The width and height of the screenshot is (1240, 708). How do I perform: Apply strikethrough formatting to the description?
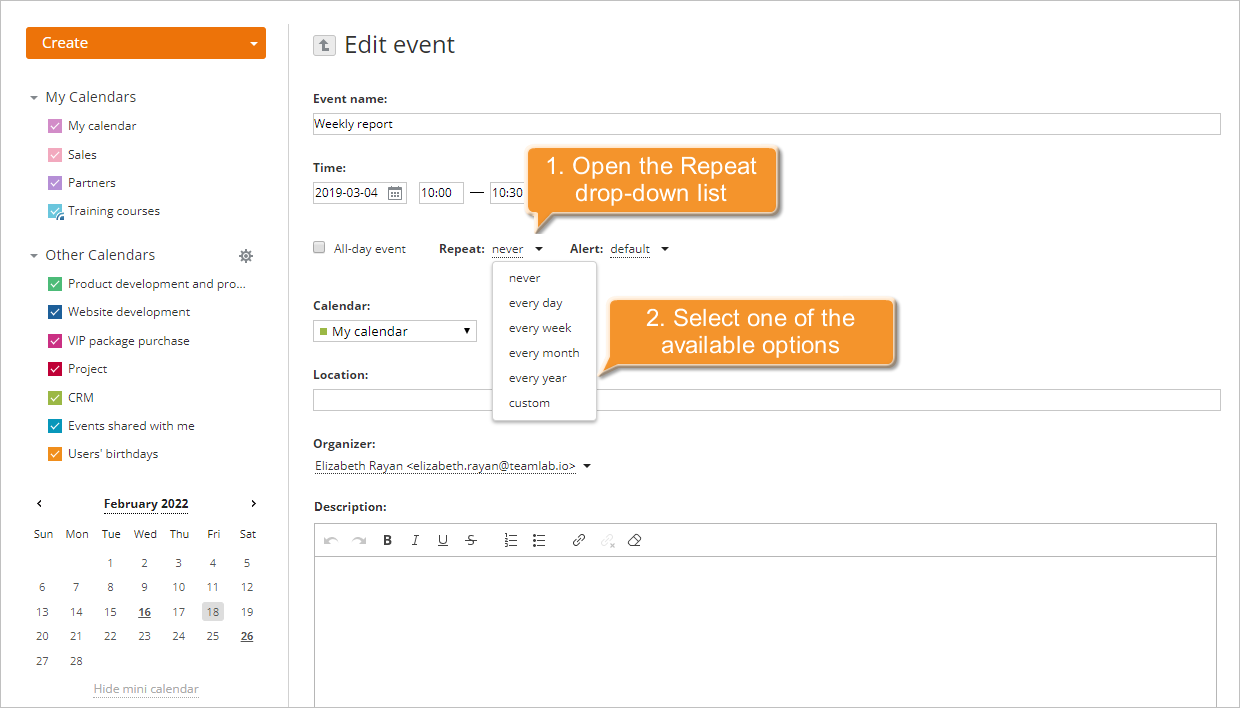471,540
